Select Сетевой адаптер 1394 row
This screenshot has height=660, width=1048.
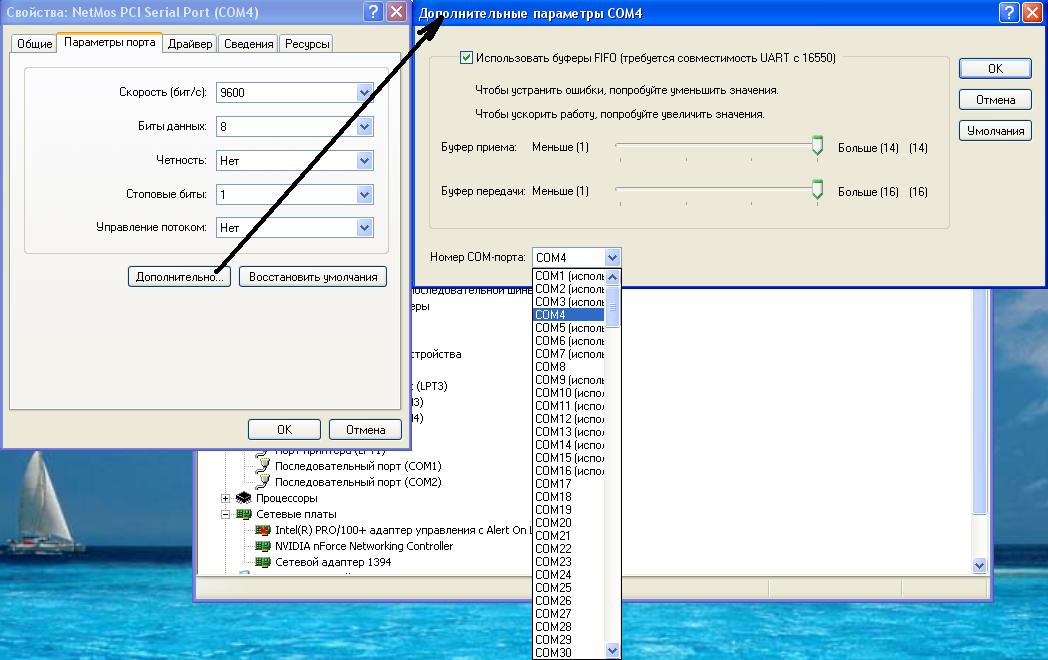point(333,562)
